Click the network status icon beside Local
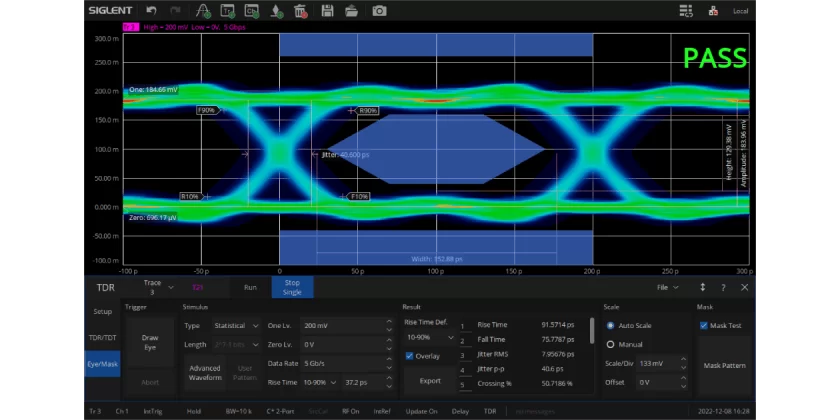The height and width of the screenshot is (420, 840). click(x=713, y=11)
